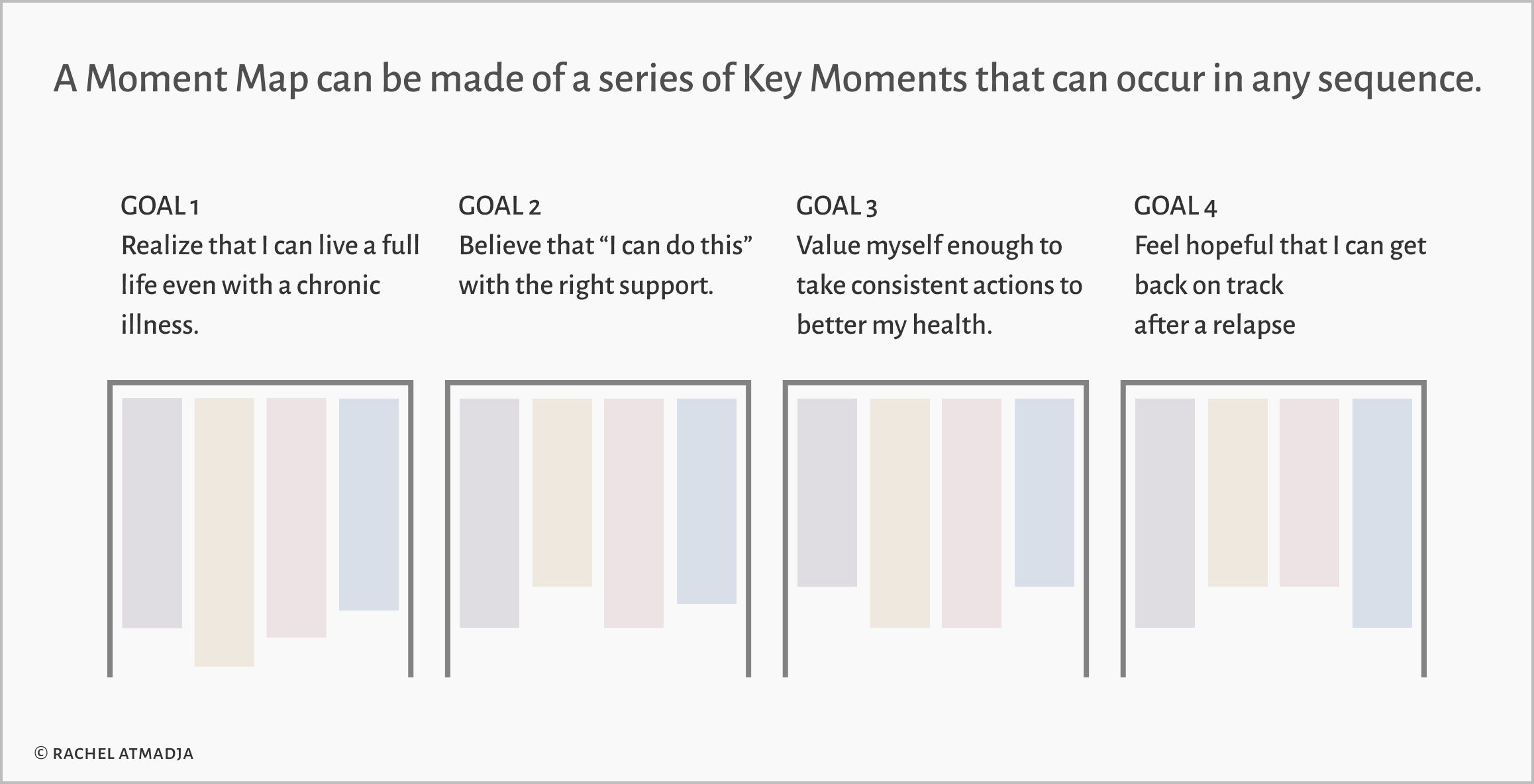This screenshot has height=784, width=1534.
Task: Pick the short gray bar under Goal 3
Action: click(827, 492)
